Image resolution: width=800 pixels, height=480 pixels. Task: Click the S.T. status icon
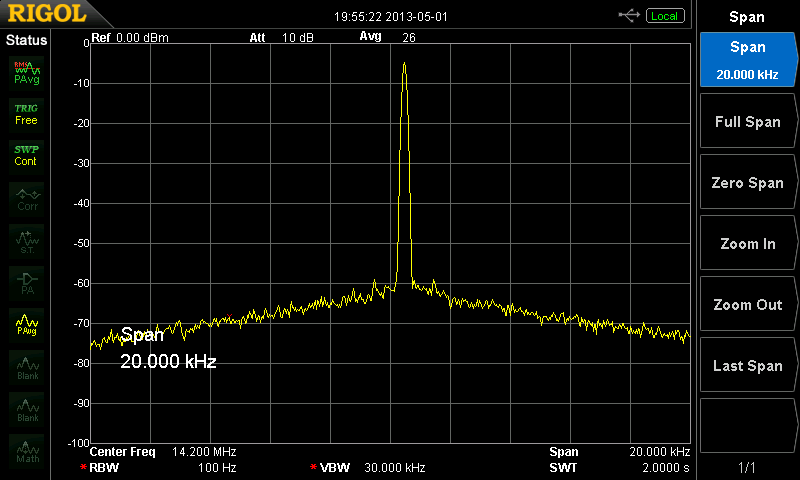point(26,241)
